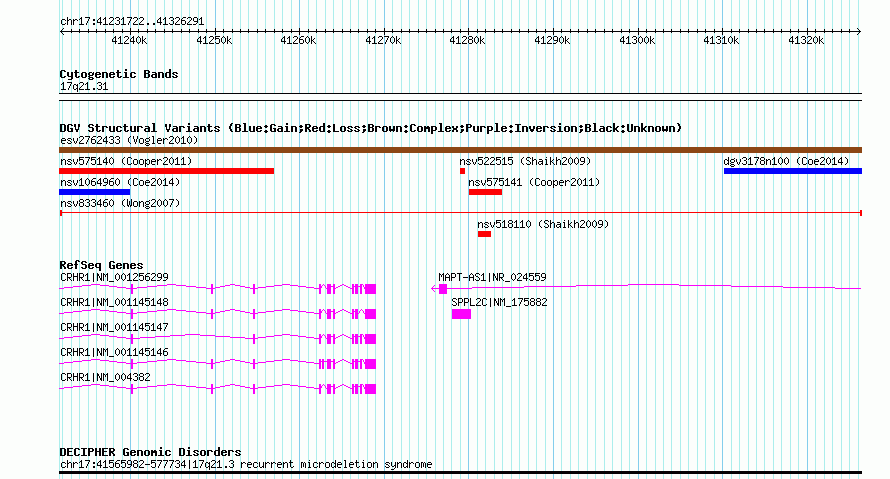Open the nsv833460 (Wong2007) variant label
Screen dimensions: 890x479
[x=120, y=203]
